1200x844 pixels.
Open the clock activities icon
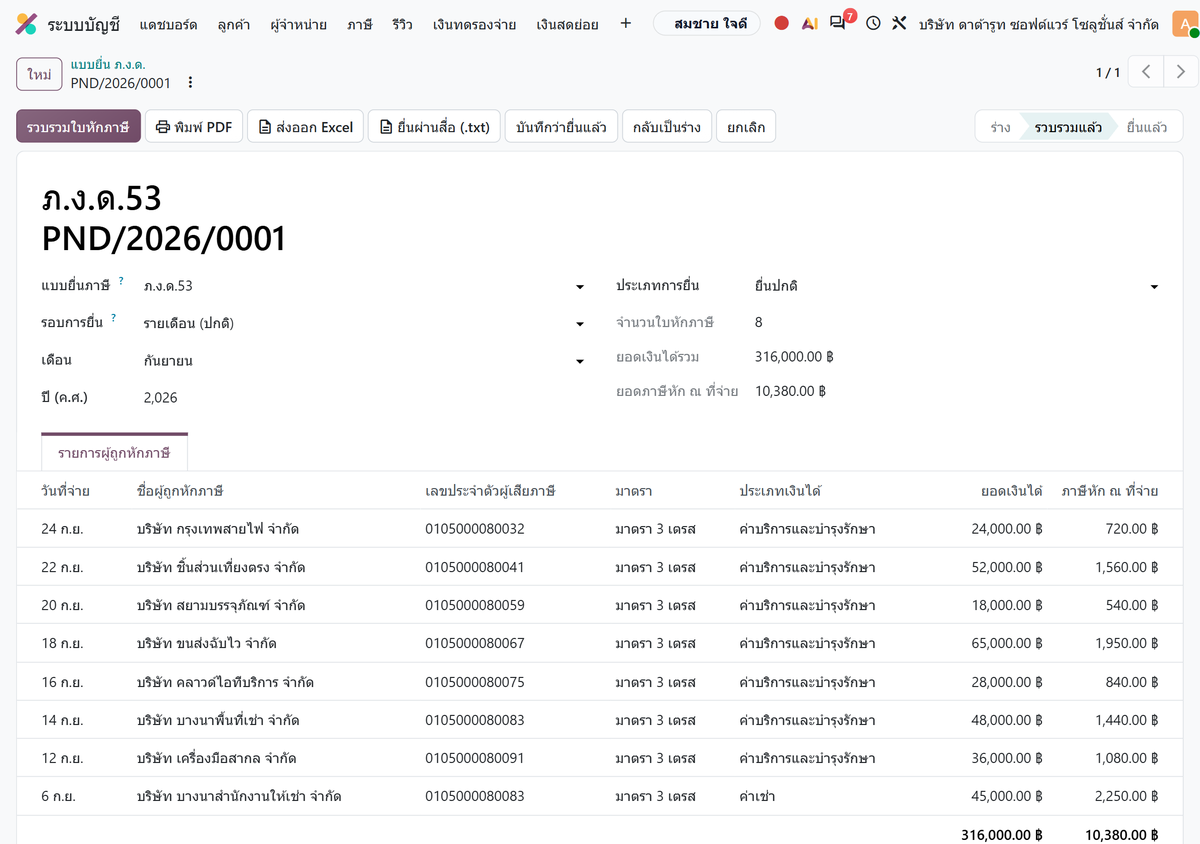[873, 23]
